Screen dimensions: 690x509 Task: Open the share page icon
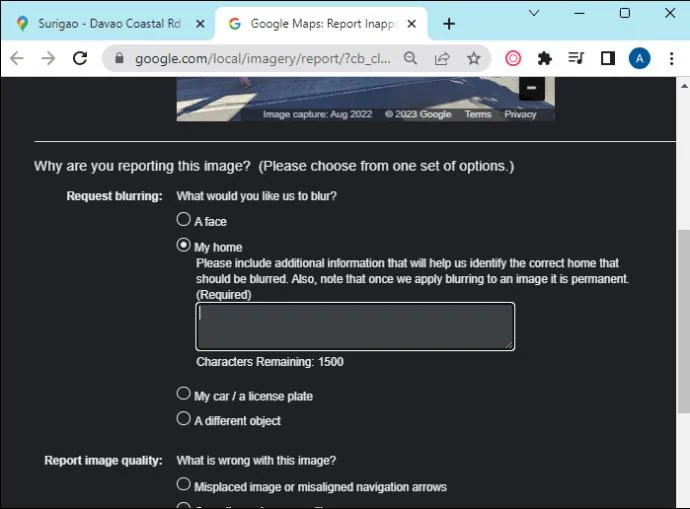click(x=442, y=58)
